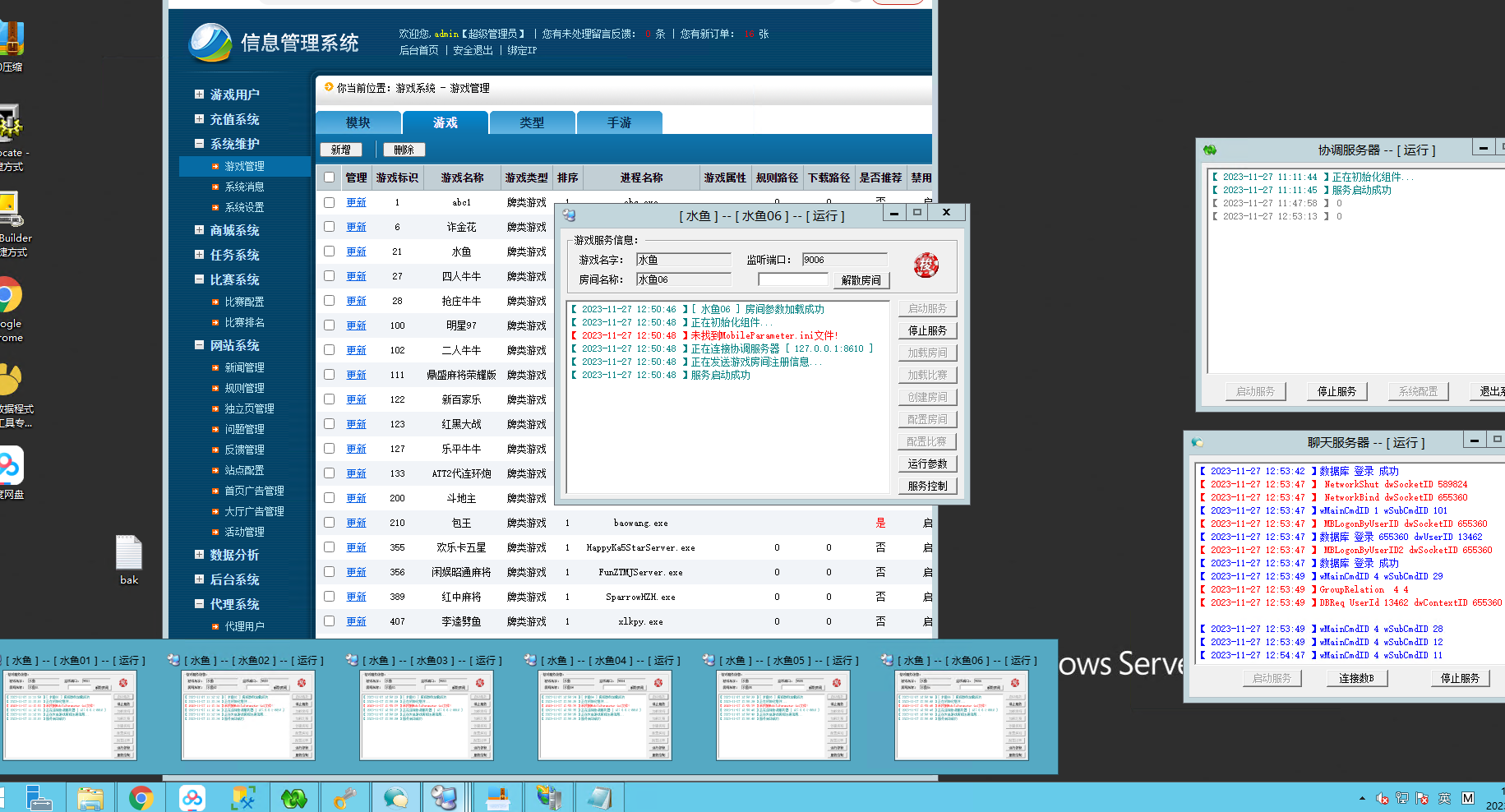Click the Baidu Netdisk taskbar icon
Screen dimensions: 1505x812
[x=192, y=797]
